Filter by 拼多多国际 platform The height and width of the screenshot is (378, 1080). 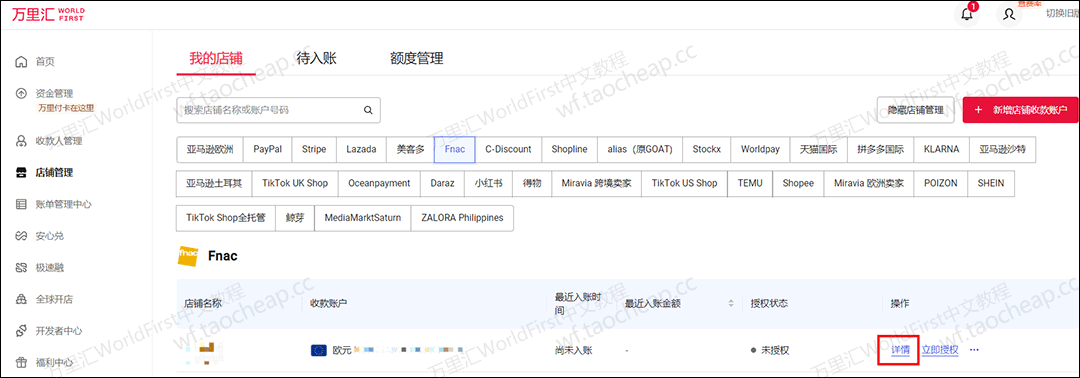[x=880, y=149]
